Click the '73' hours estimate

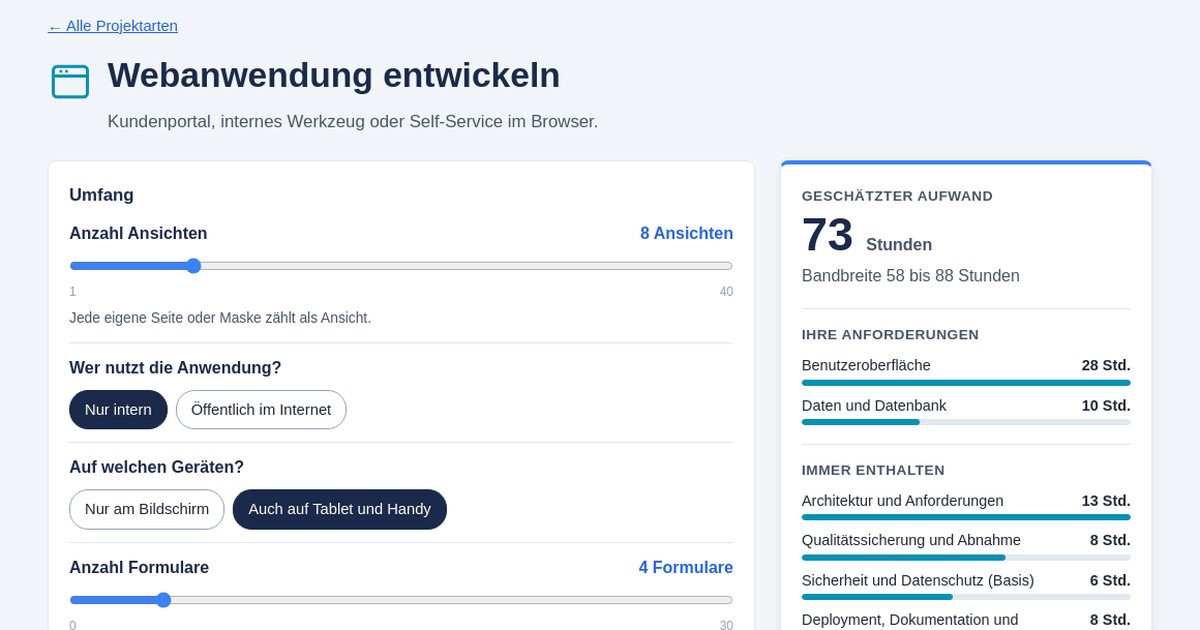tap(827, 235)
